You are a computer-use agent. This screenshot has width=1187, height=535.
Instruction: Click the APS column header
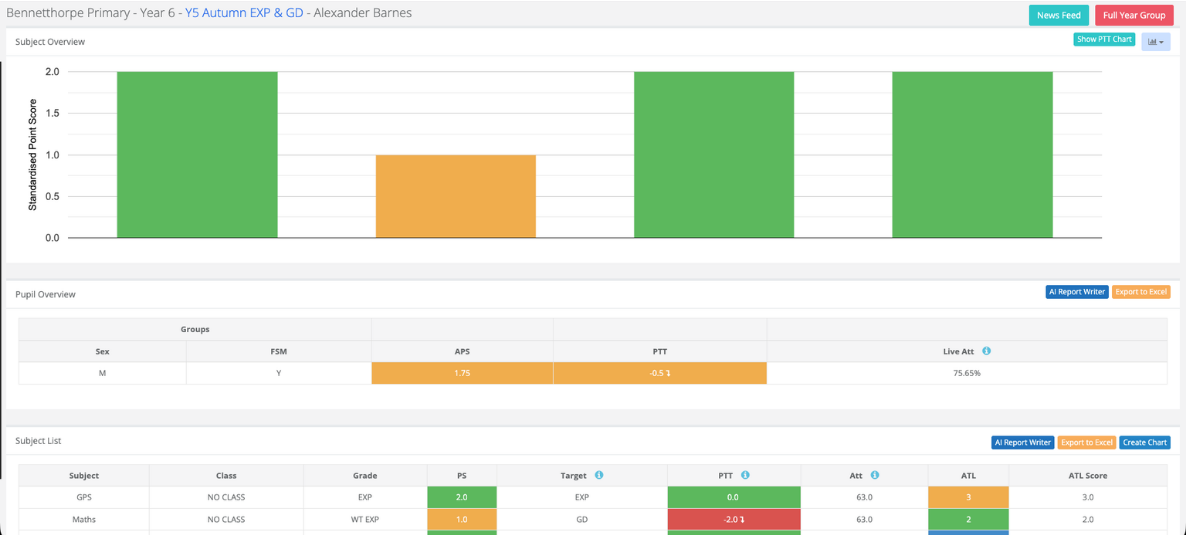click(463, 351)
